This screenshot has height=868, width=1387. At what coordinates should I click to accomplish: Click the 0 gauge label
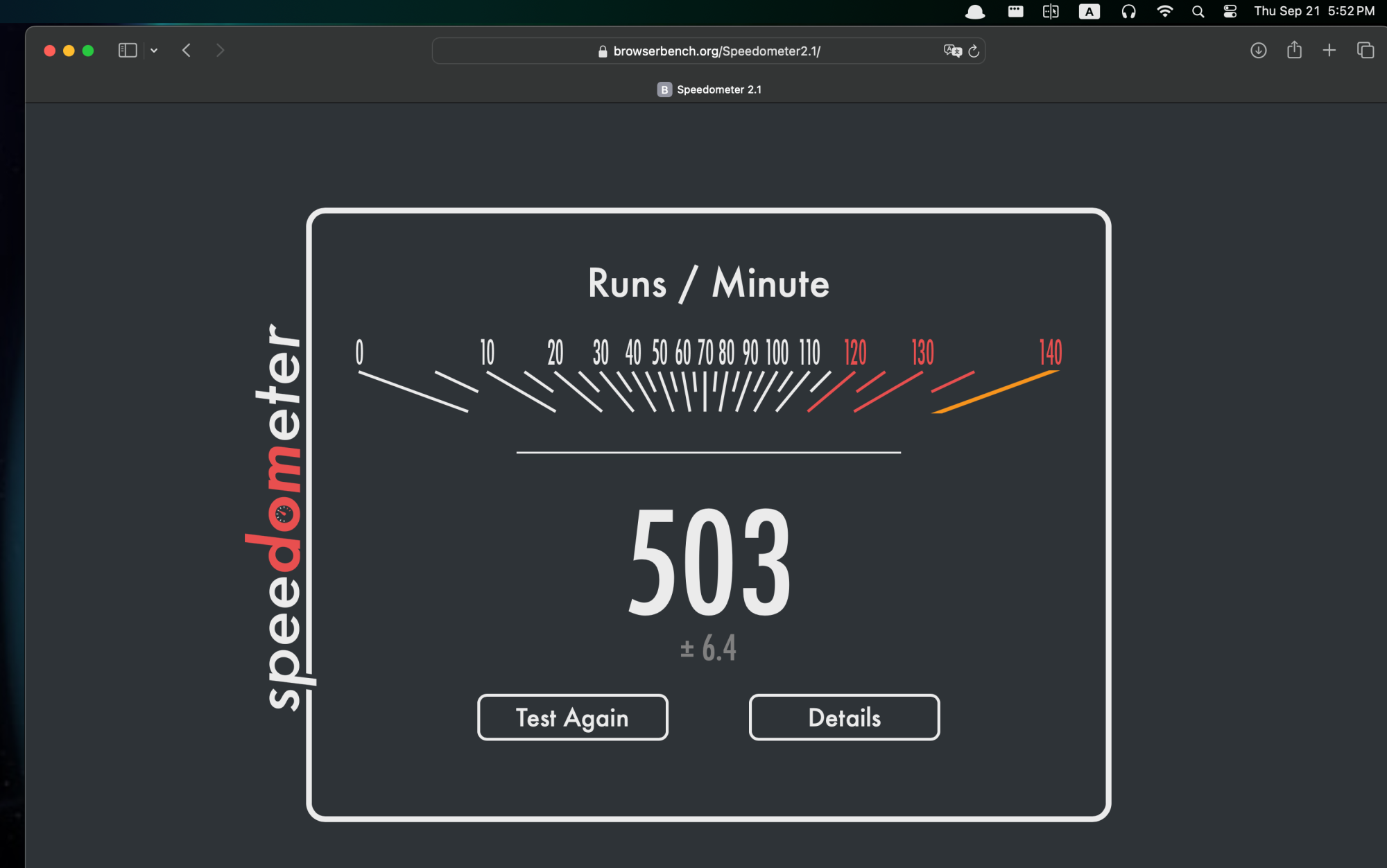click(359, 352)
